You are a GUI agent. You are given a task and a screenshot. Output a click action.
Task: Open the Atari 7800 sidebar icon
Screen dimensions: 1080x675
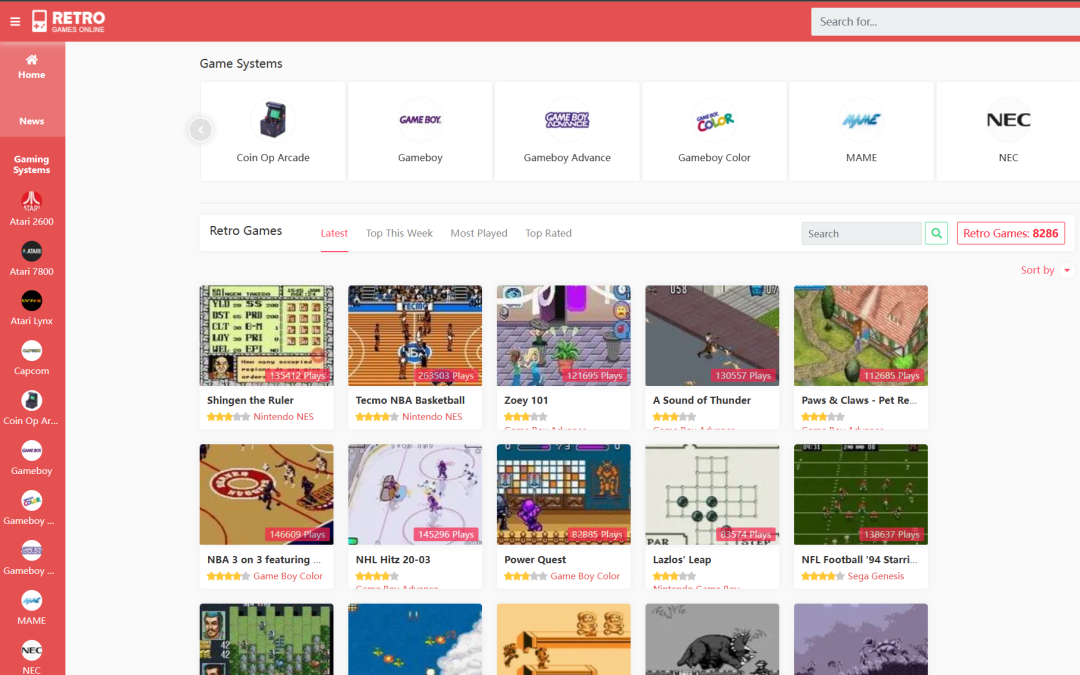point(32,251)
